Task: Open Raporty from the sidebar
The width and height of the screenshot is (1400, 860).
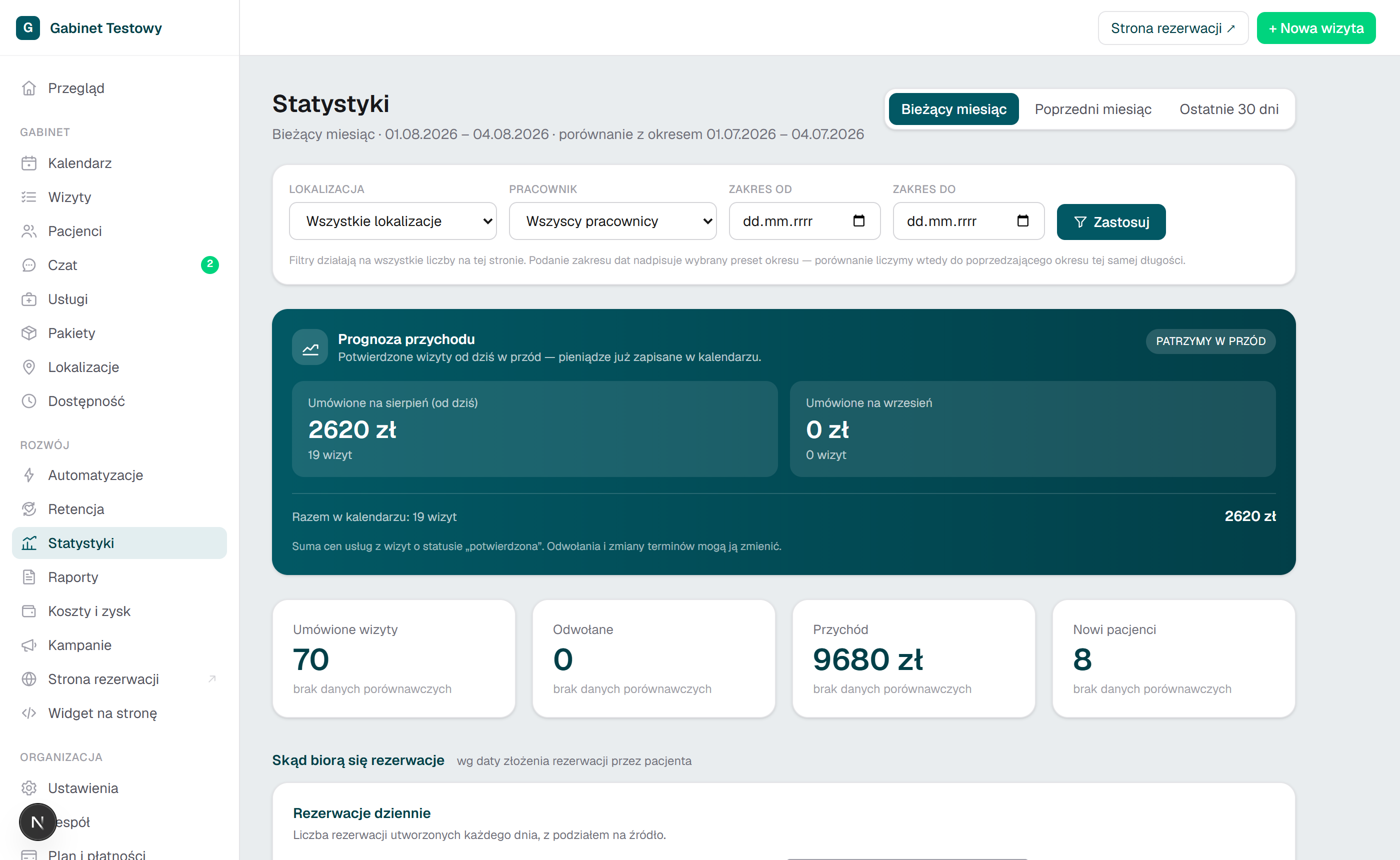Action: tap(119, 577)
